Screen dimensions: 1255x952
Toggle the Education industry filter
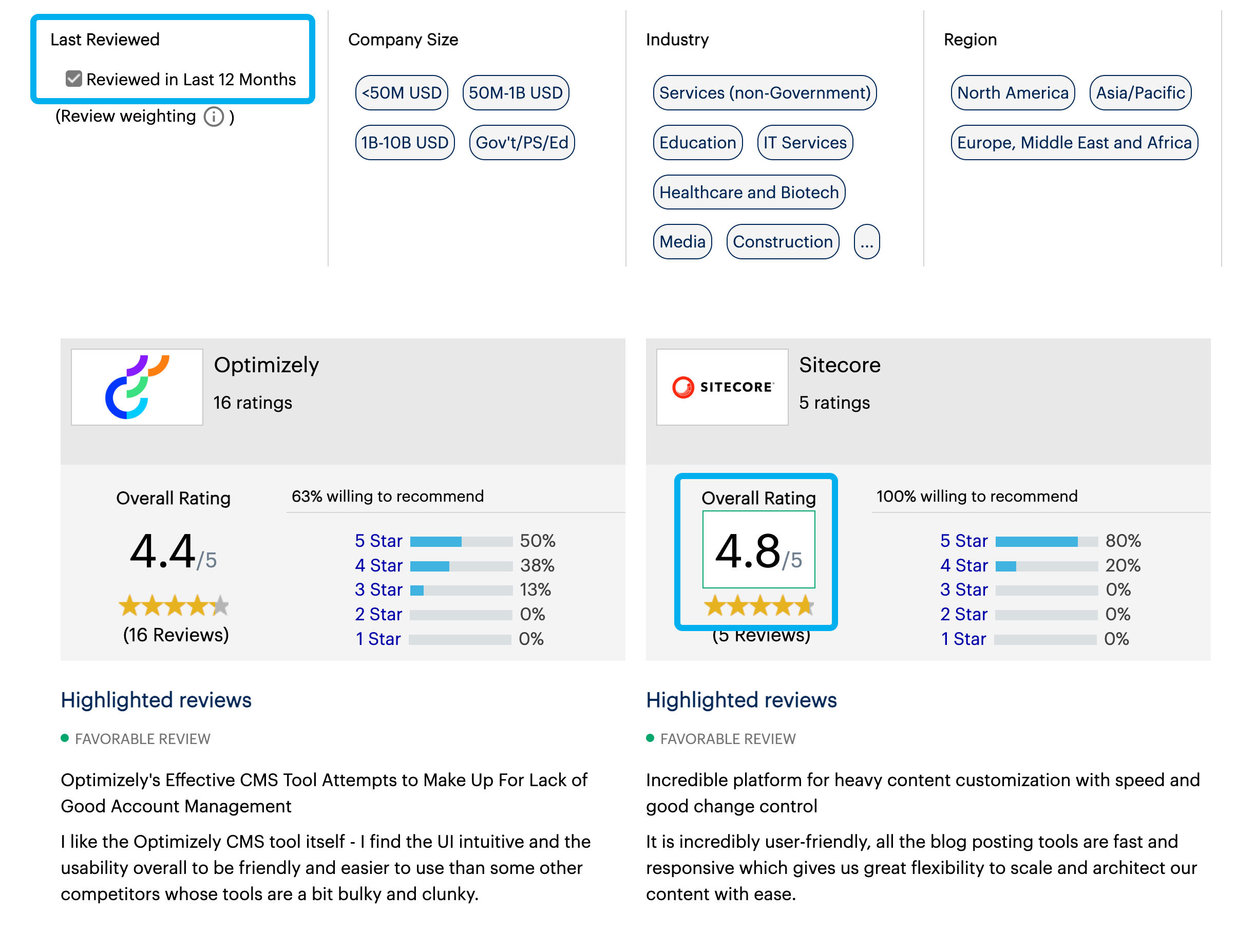click(697, 142)
